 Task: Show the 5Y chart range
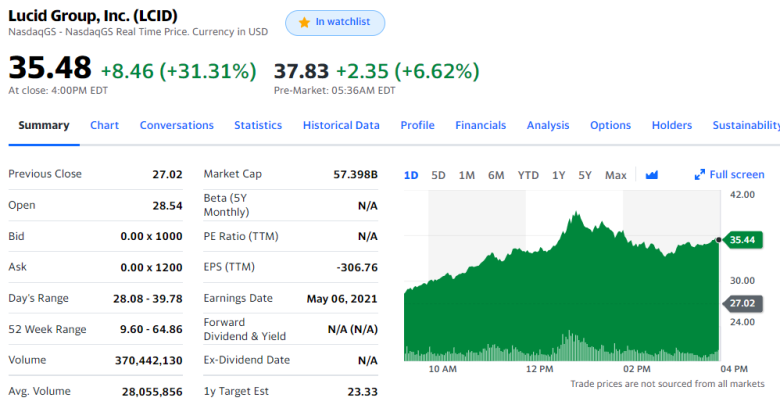pyautogui.click(x=585, y=175)
